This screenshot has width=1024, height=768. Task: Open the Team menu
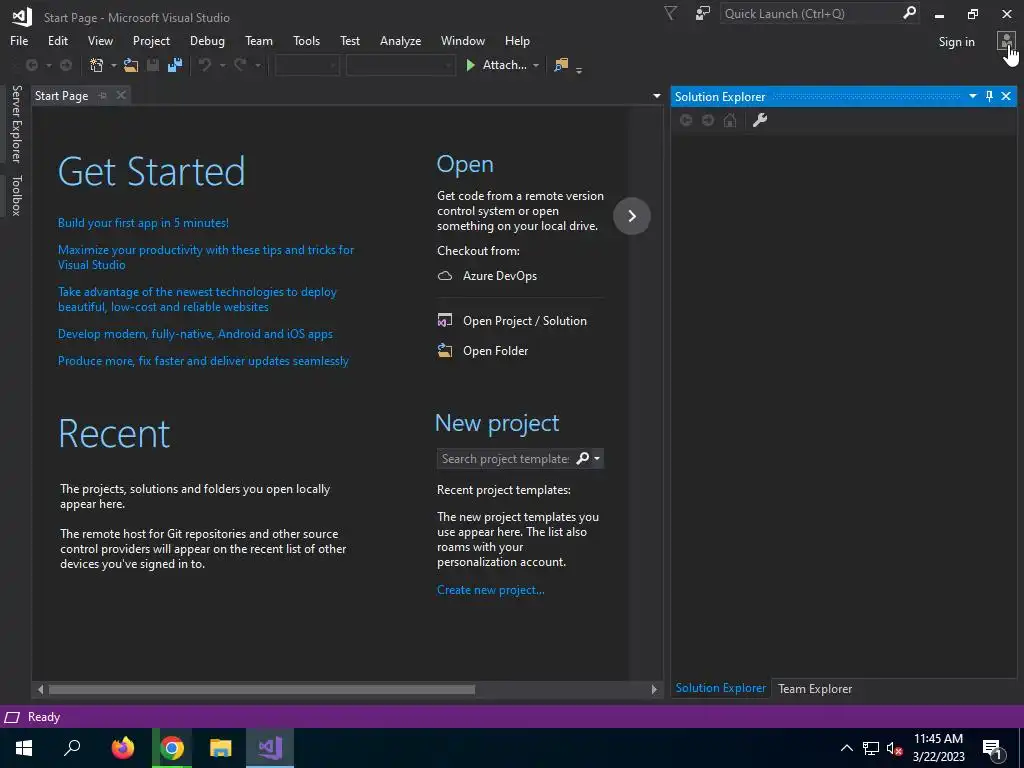(x=259, y=40)
